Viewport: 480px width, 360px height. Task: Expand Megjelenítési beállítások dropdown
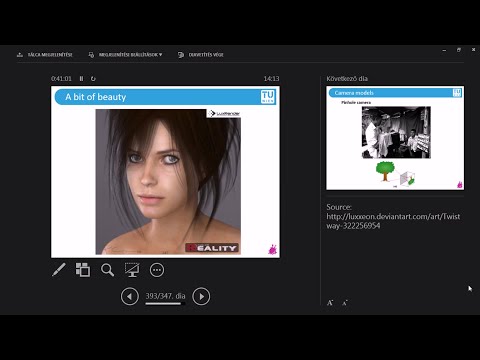tap(125, 55)
